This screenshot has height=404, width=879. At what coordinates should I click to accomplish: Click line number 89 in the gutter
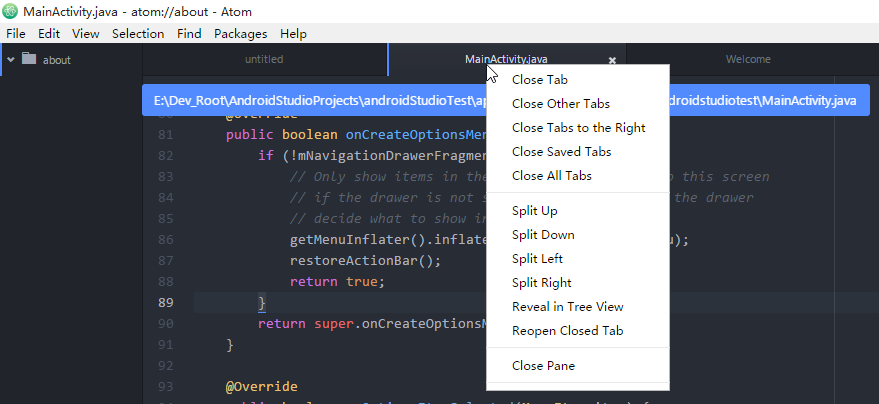[x=166, y=302]
